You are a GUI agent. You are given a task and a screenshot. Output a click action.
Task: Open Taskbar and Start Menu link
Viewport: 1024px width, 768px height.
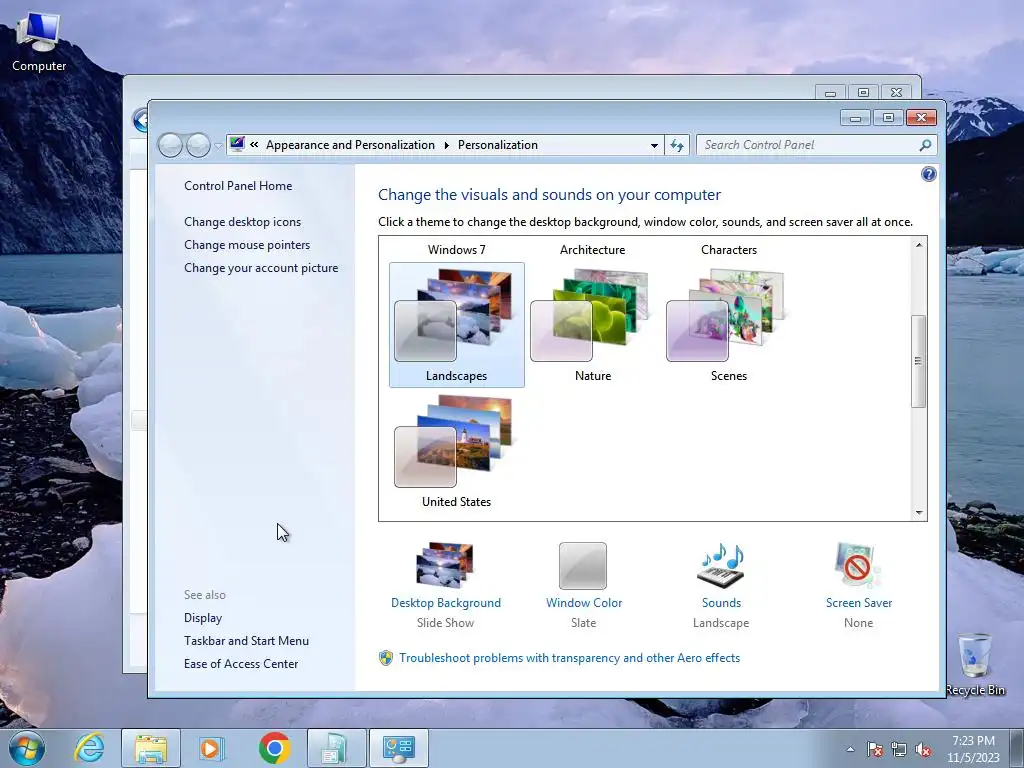point(246,641)
